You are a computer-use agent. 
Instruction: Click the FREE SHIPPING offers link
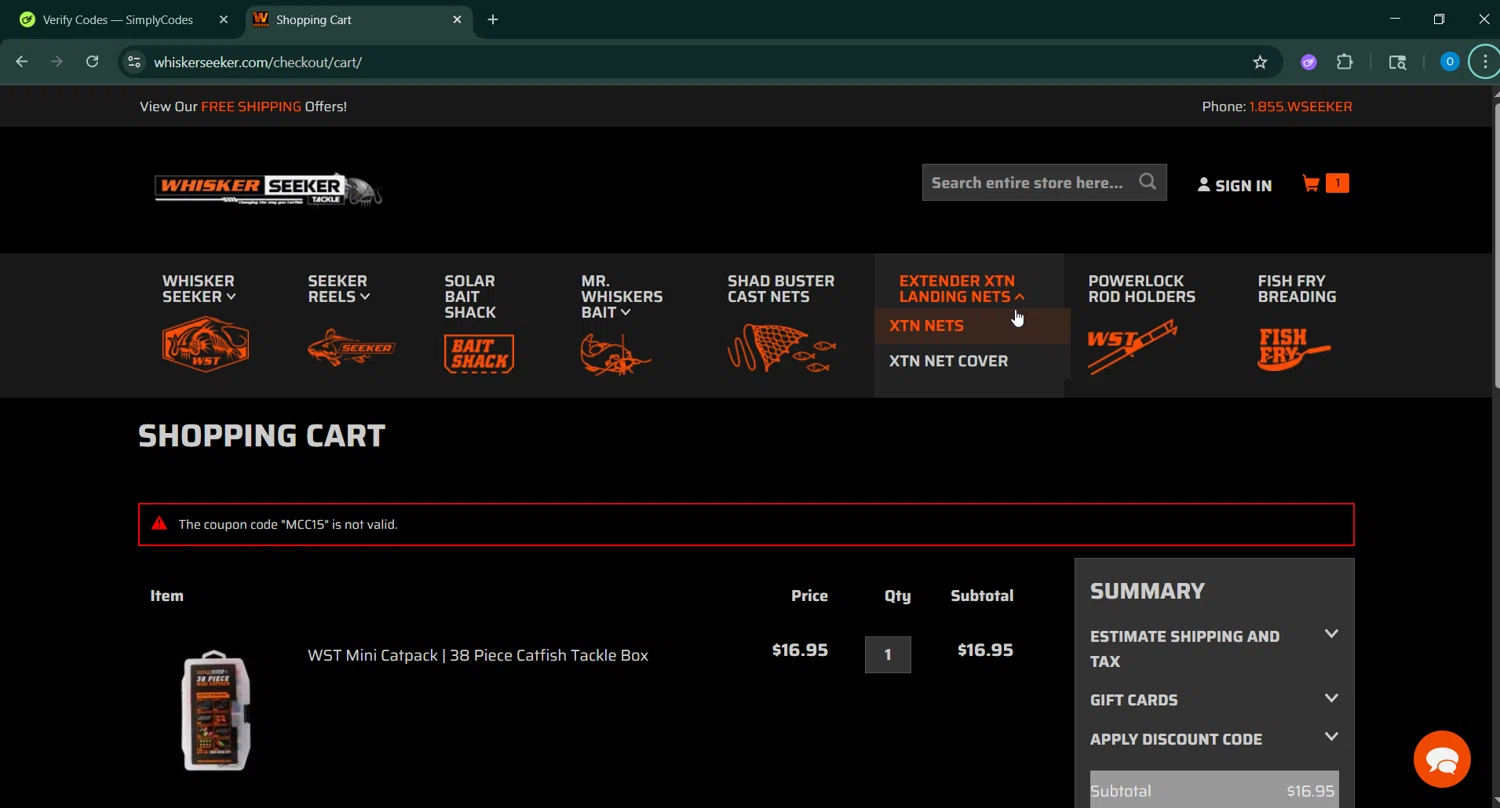pos(251,106)
